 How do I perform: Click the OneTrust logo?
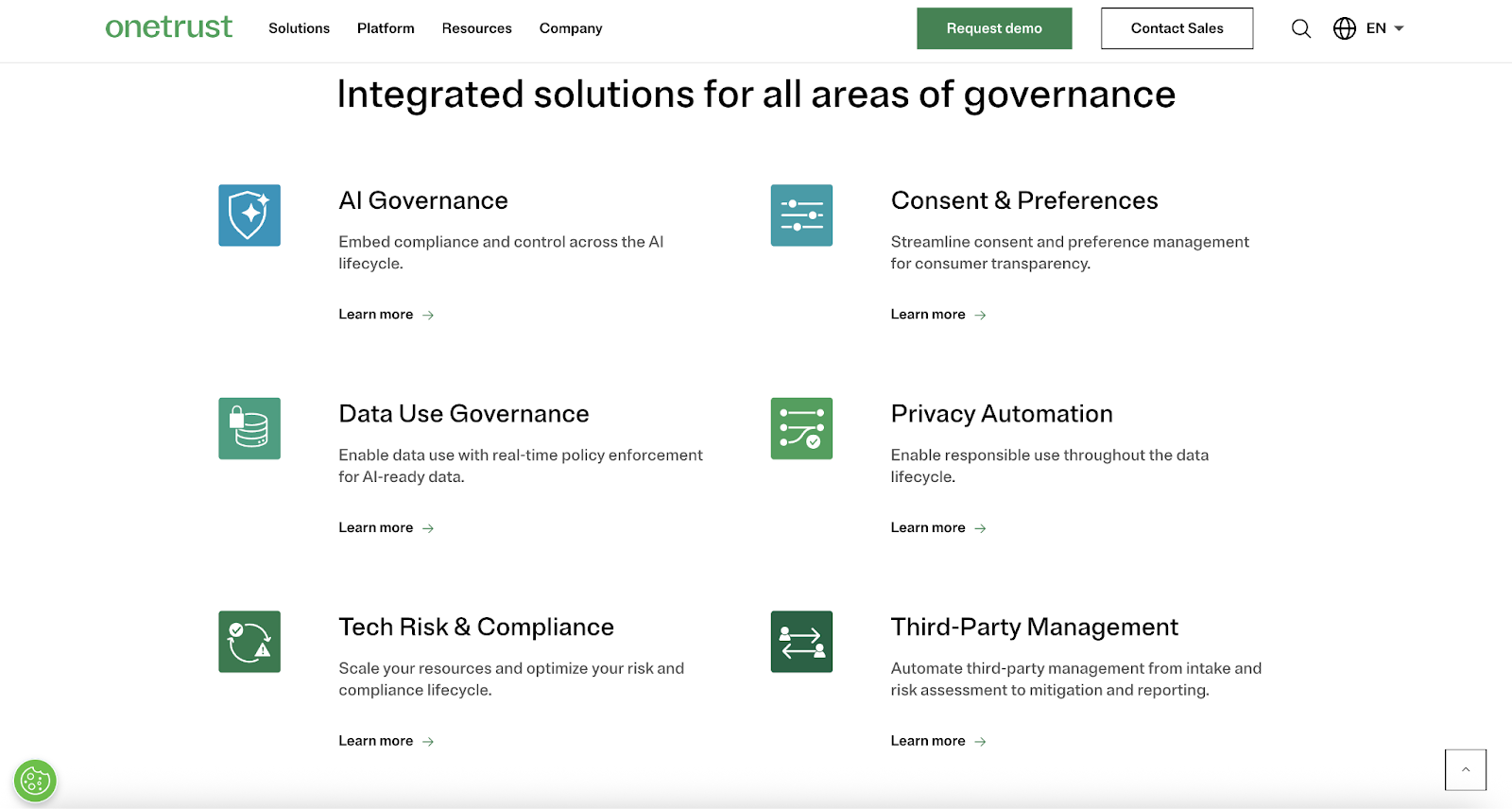(168, 27)
